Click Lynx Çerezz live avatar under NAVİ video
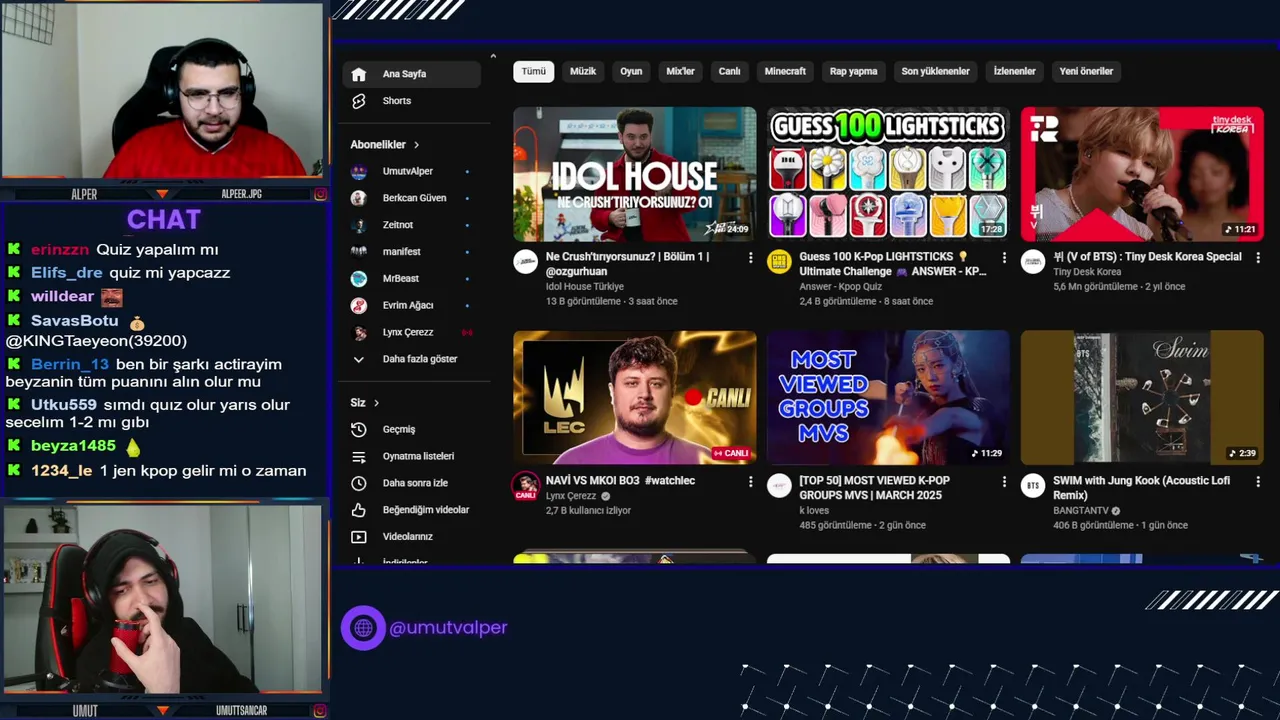The width and height of the screenshot is (1280, 720). coord(526,487)
